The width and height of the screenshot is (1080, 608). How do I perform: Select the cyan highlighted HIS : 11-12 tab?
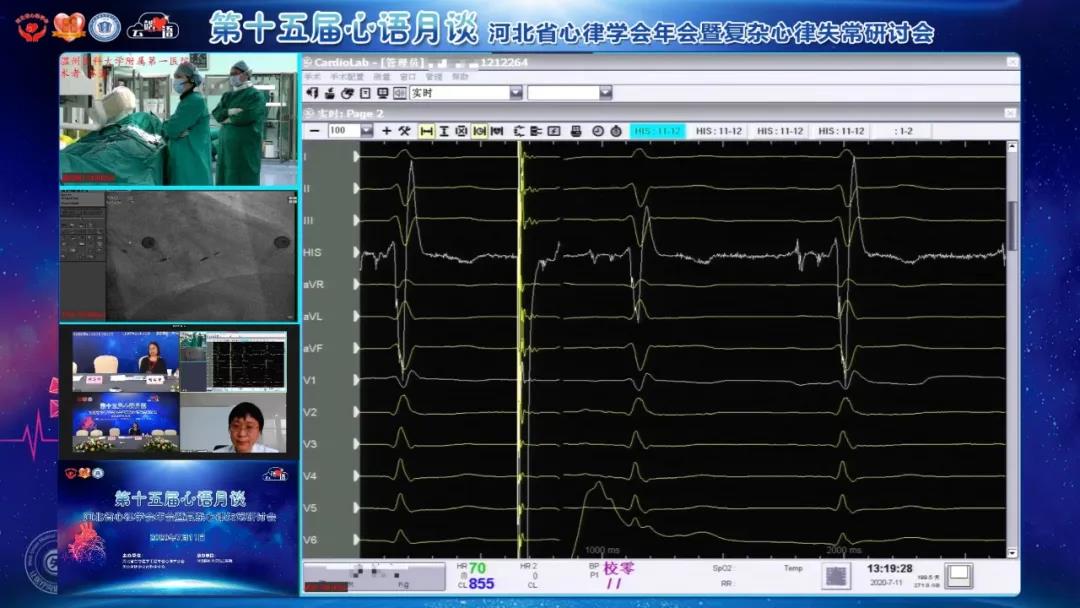[x=657, y=131]
